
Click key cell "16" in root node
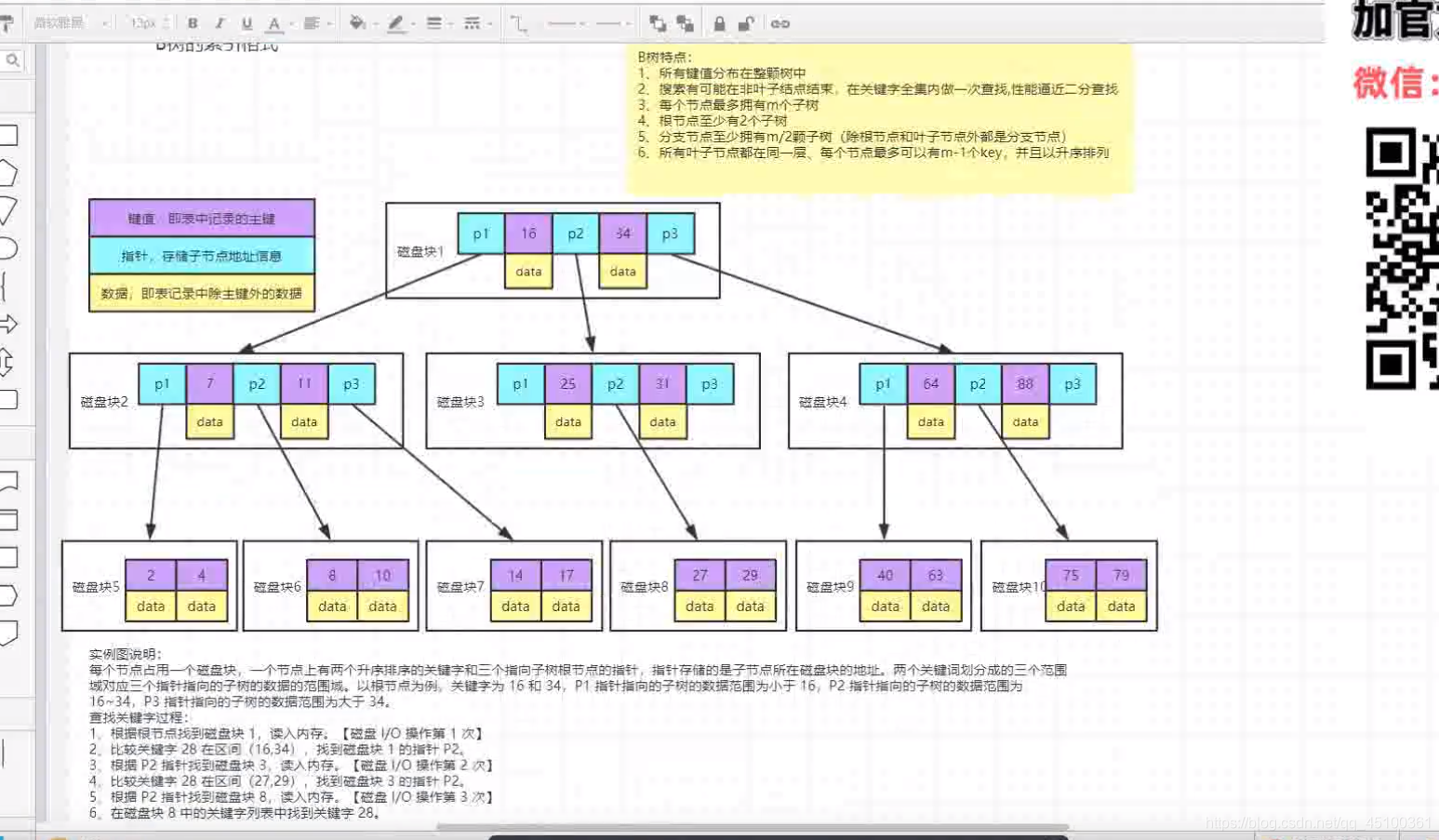pos(528,233)
